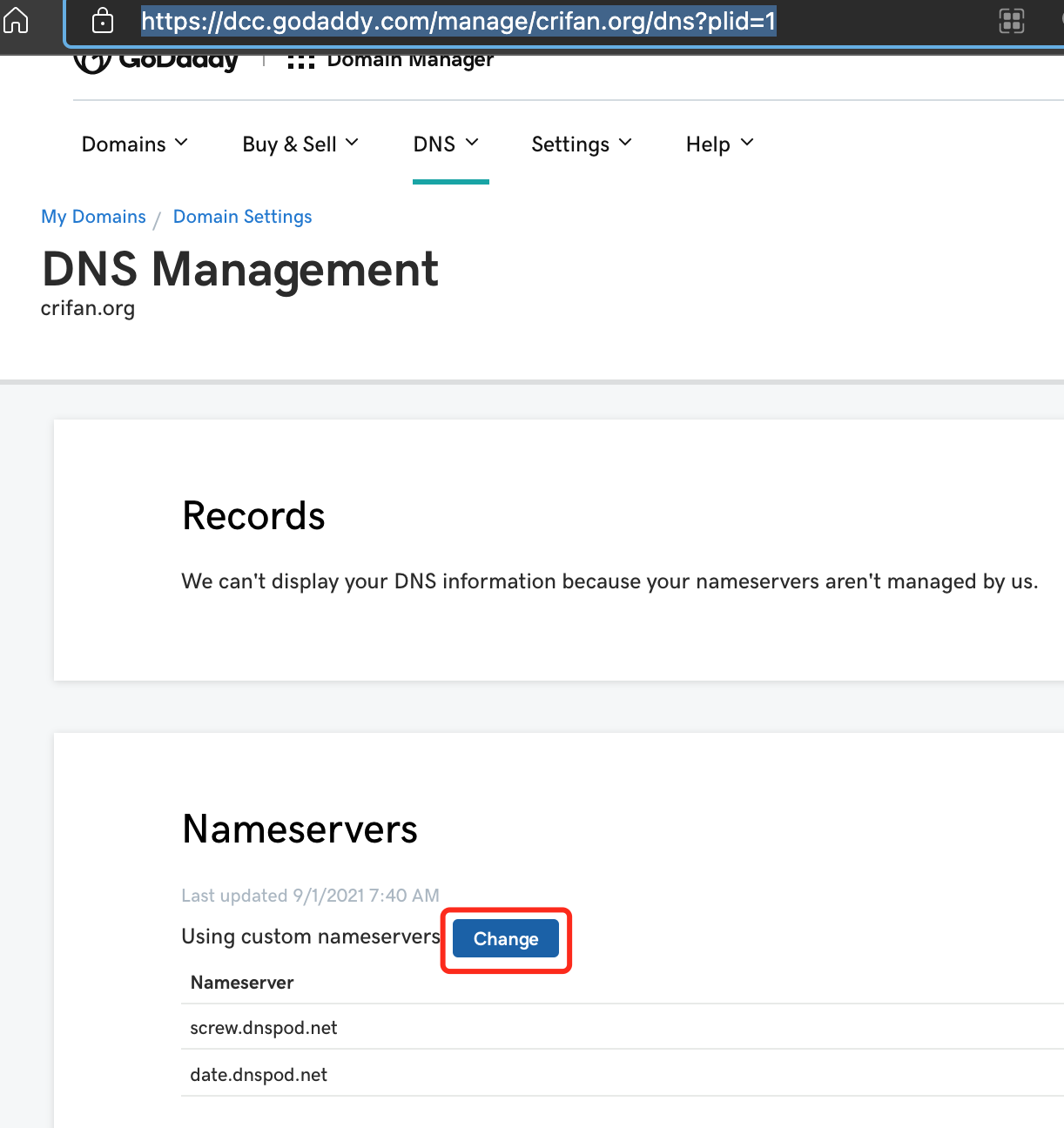Screen dimensions: 1064x1128
Task: Click the Nameserver column header
Action: pos(242,983)
